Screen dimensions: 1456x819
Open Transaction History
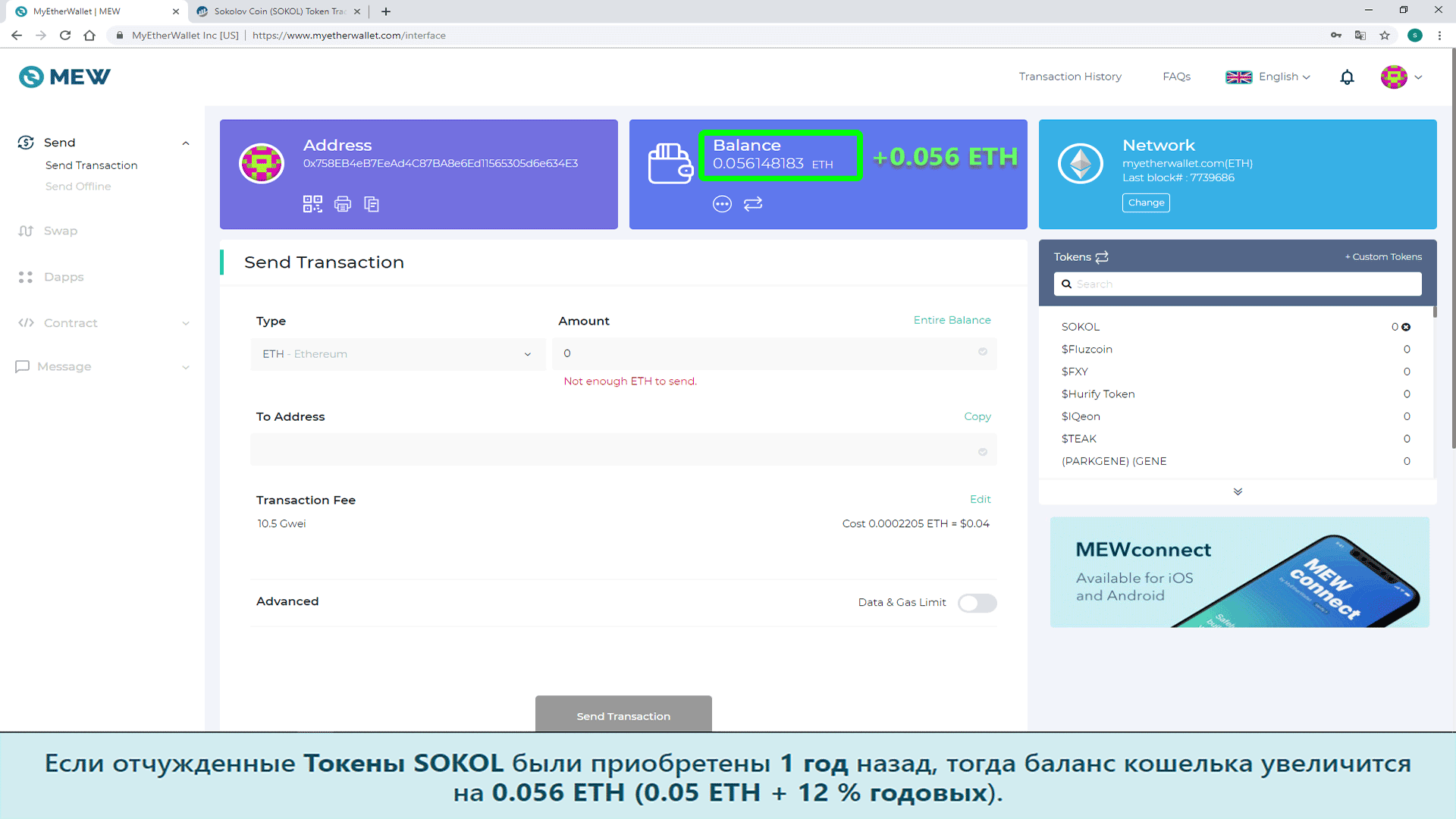click(1070, 77)
